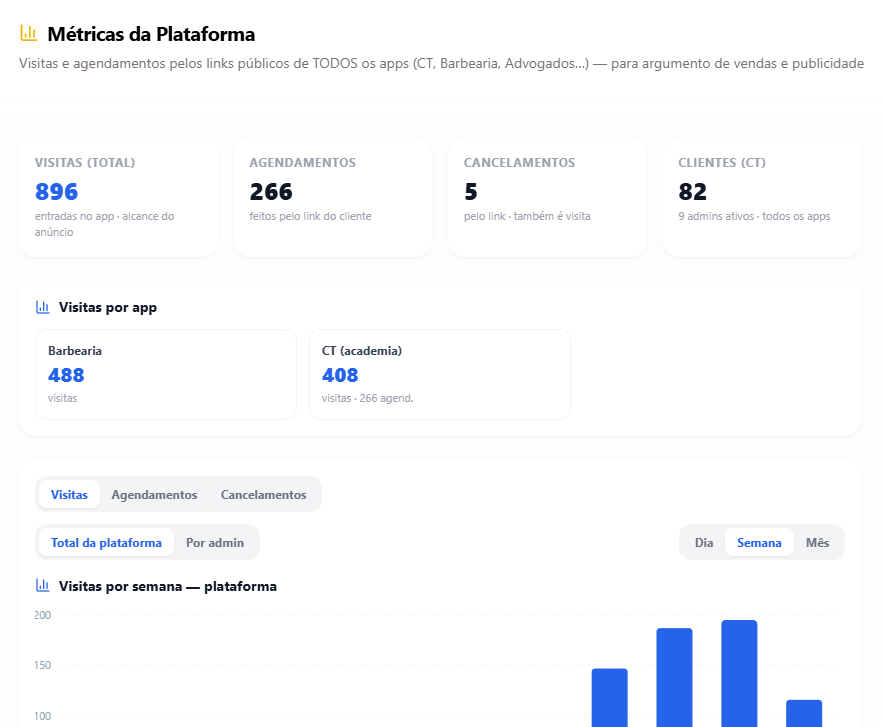Click the Barbearia visits number 488
The image size is (883, 727).
[66, 375]
